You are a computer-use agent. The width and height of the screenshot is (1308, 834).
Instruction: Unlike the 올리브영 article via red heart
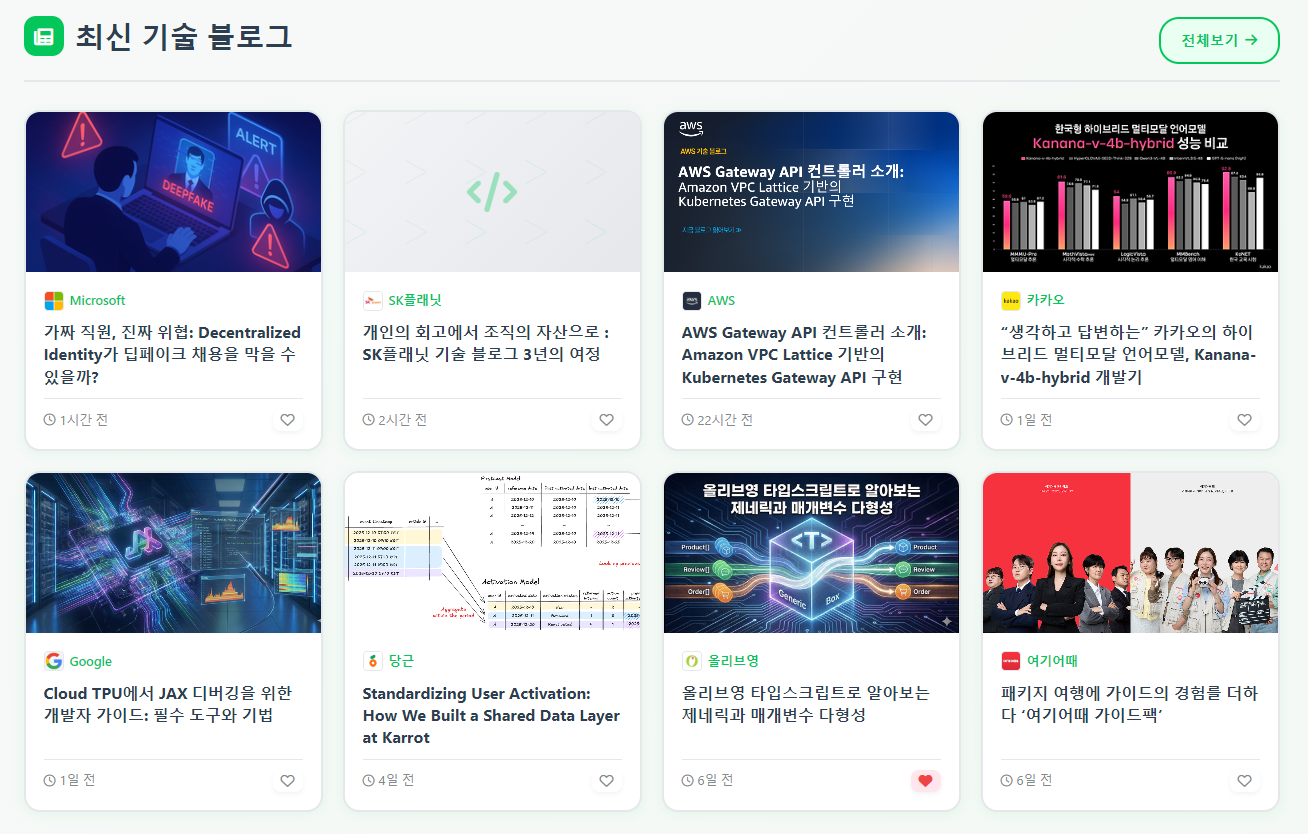pos(925,781)
